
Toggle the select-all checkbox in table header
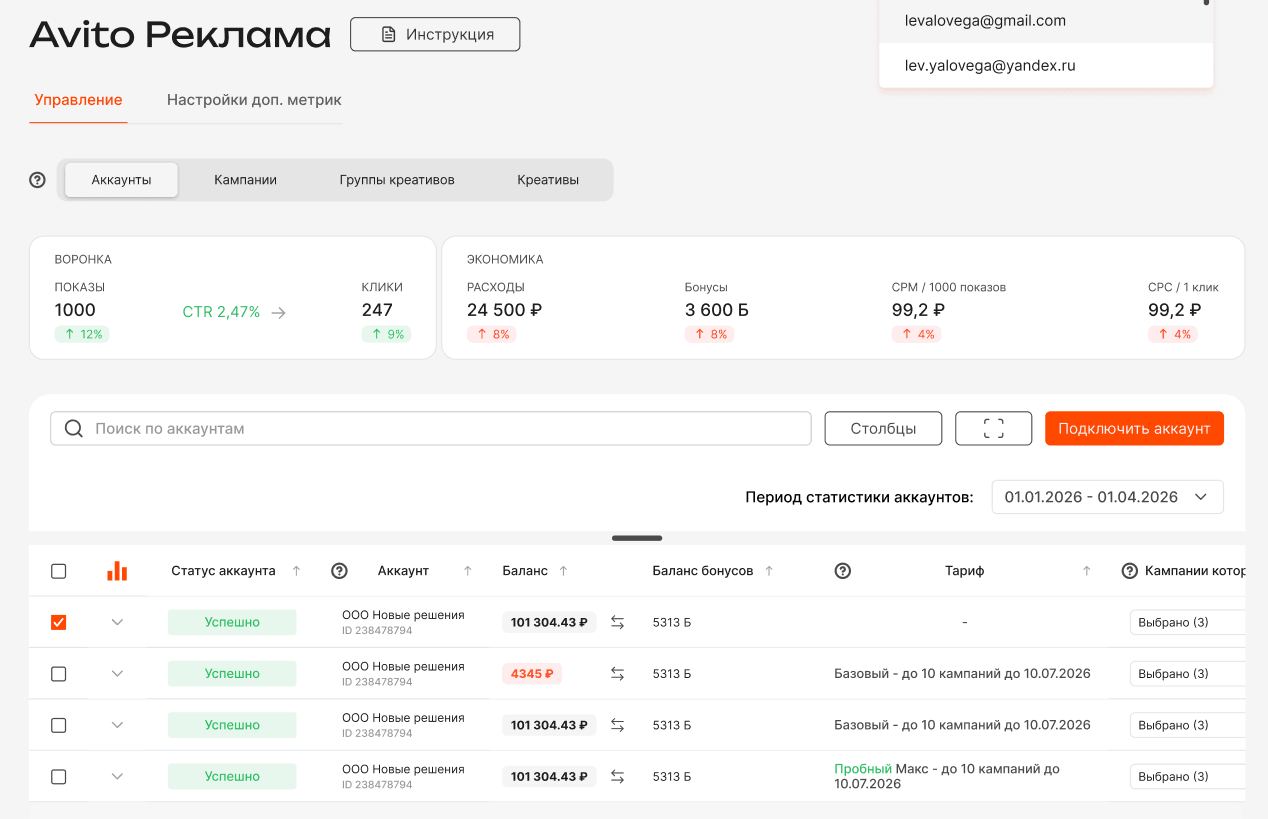click(59, 571)
